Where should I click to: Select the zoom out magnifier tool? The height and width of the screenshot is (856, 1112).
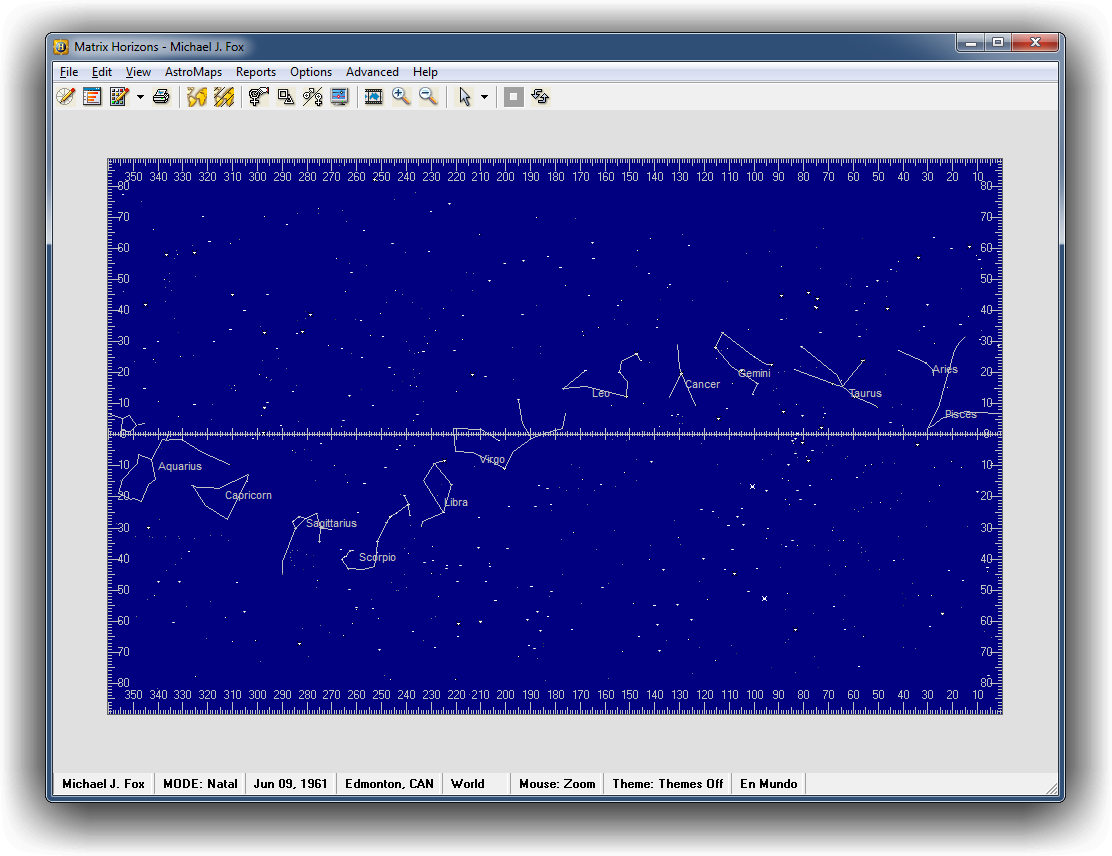tap(427, 96)
